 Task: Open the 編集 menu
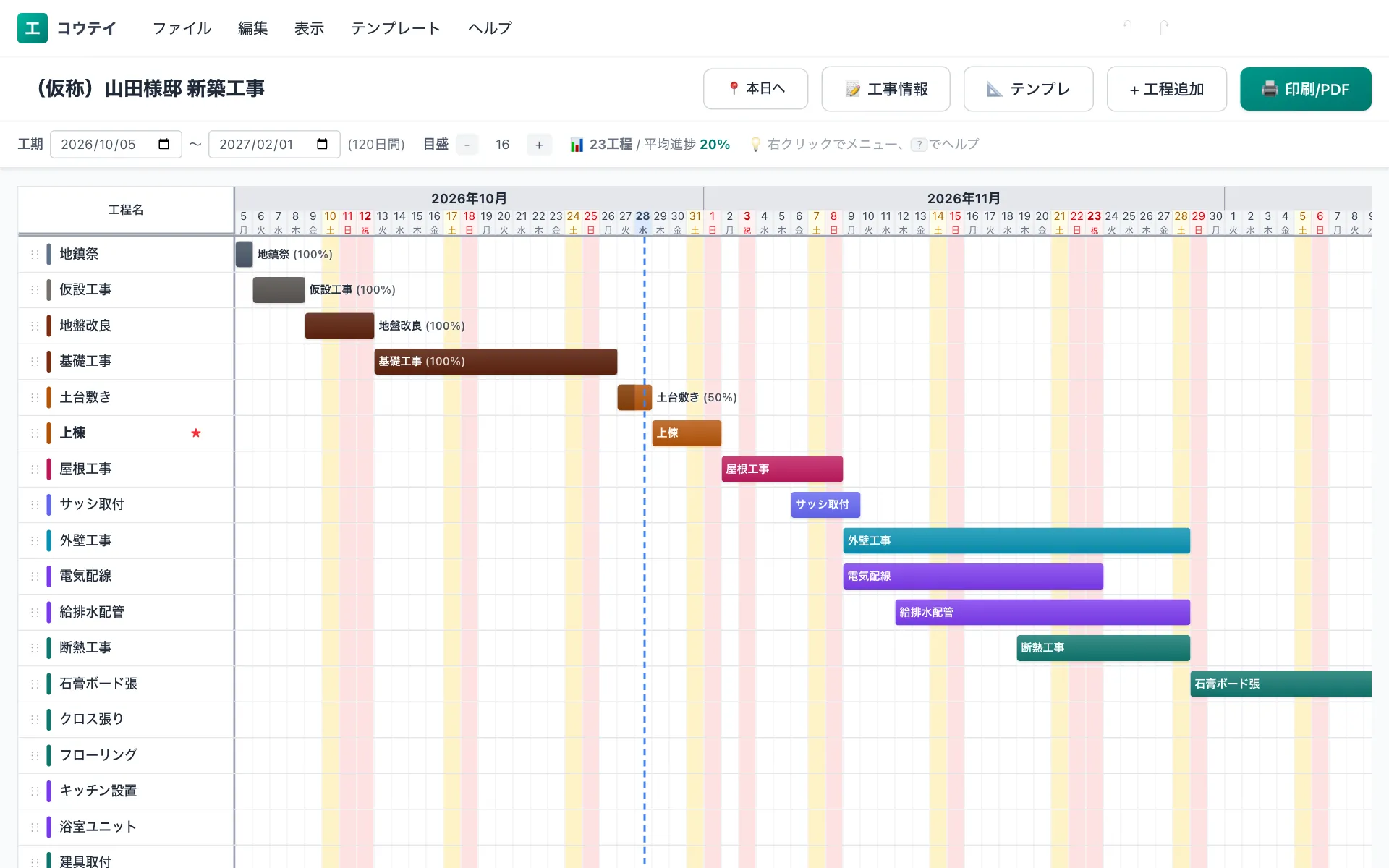coord(252,28)
